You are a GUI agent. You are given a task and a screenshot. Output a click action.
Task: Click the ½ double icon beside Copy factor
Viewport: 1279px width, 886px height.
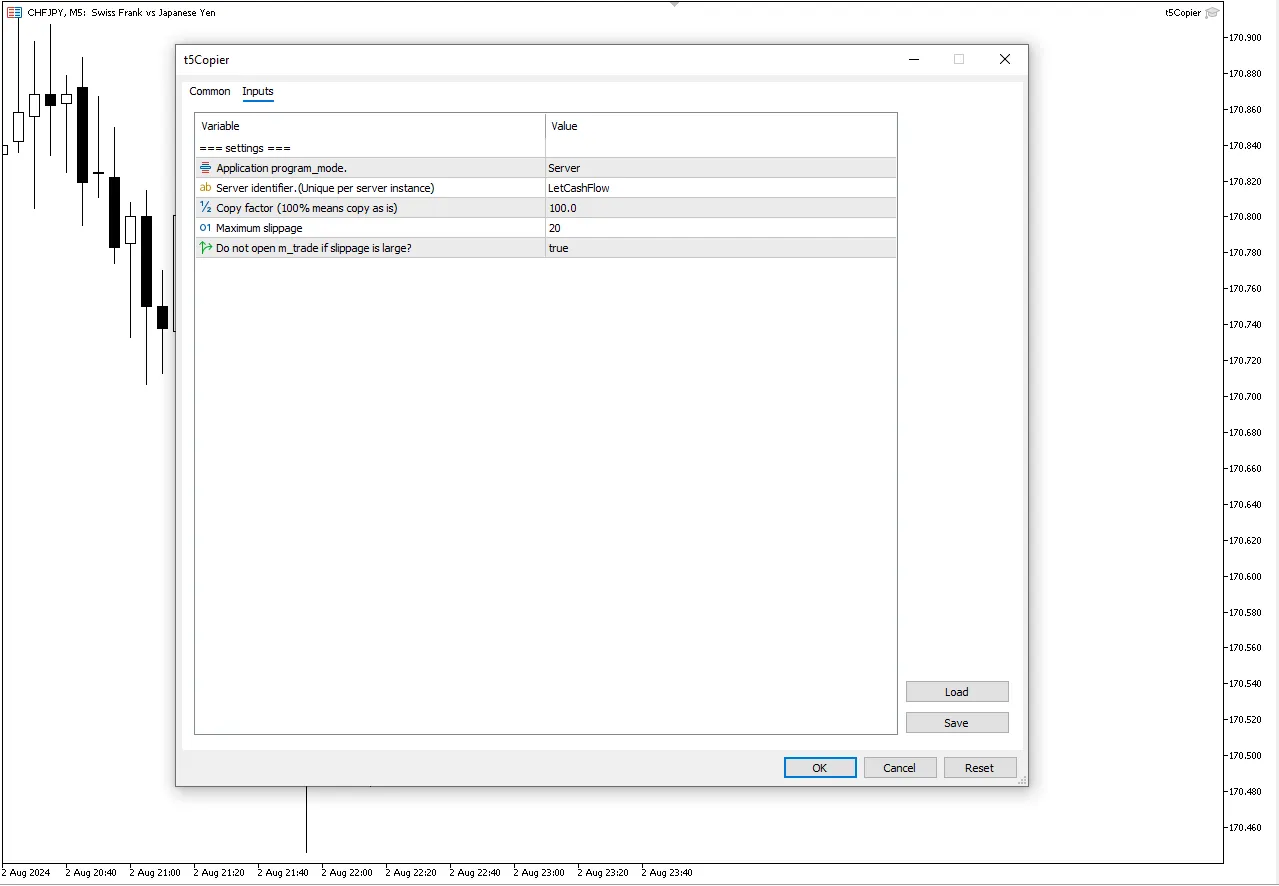pos(206,208)
